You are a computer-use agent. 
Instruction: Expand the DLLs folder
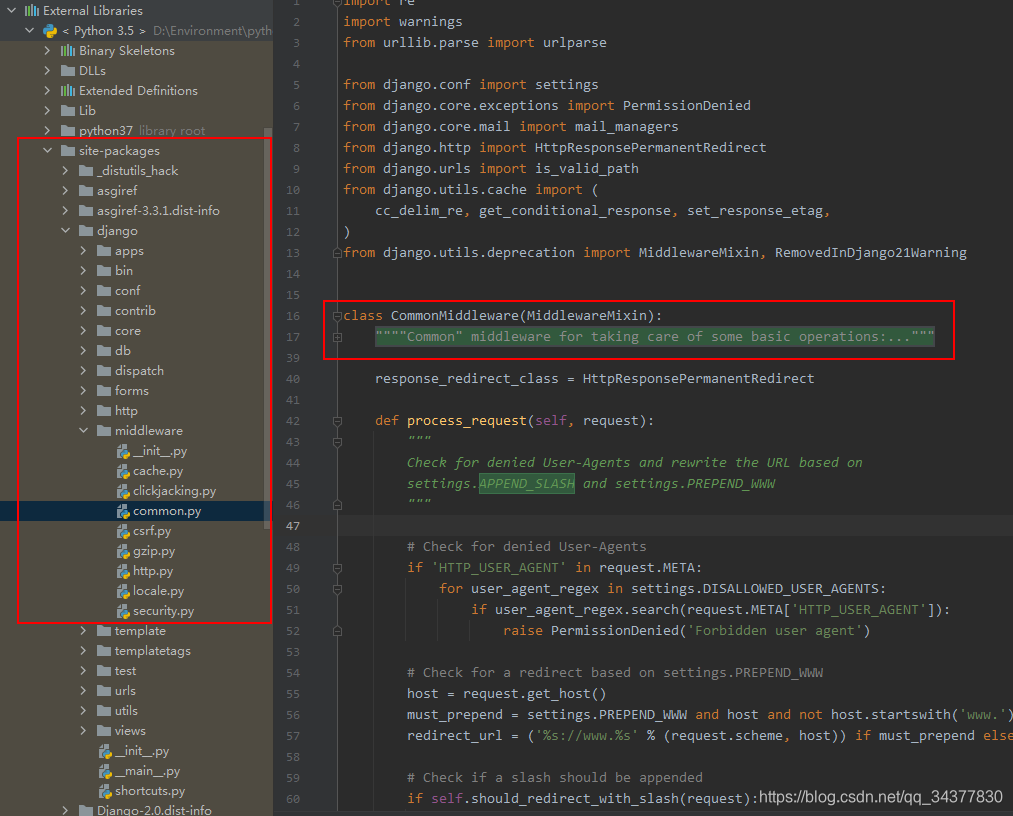47,70
